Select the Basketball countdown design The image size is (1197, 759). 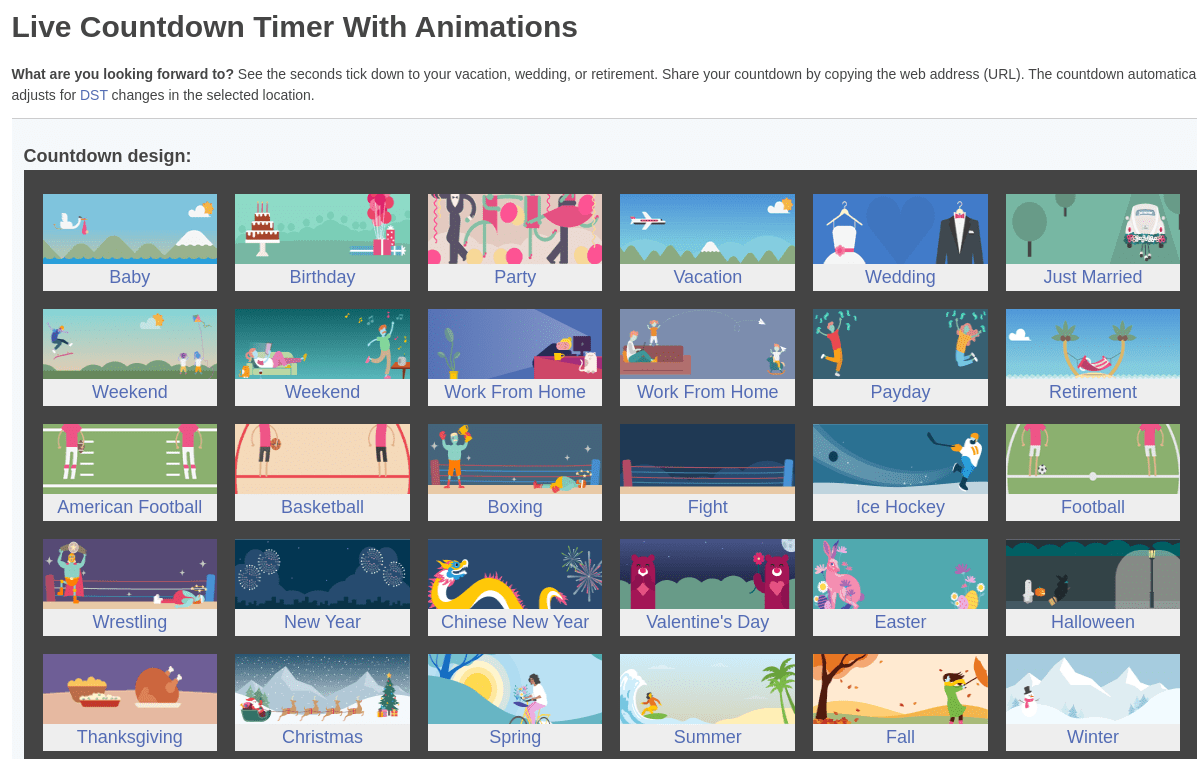322,472
